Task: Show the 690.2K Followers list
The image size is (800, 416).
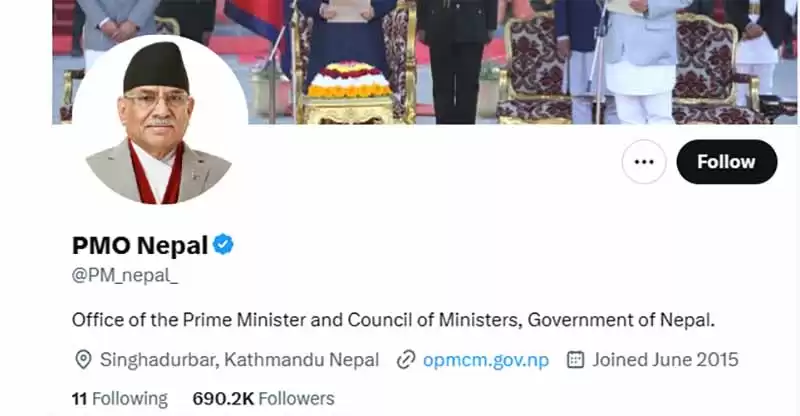Action: (x=263, y=398)
